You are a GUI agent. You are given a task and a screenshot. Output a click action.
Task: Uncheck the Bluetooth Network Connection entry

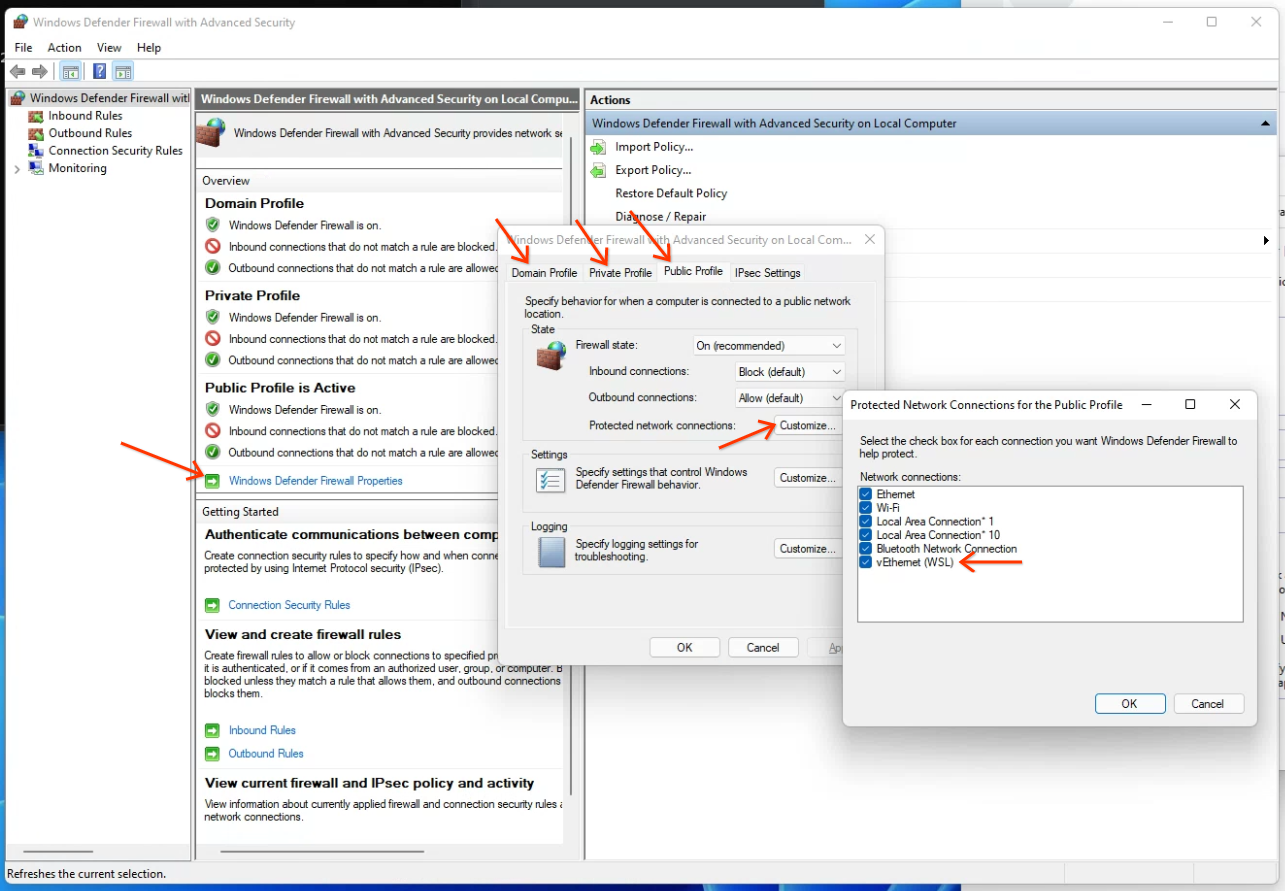point(864,548)
